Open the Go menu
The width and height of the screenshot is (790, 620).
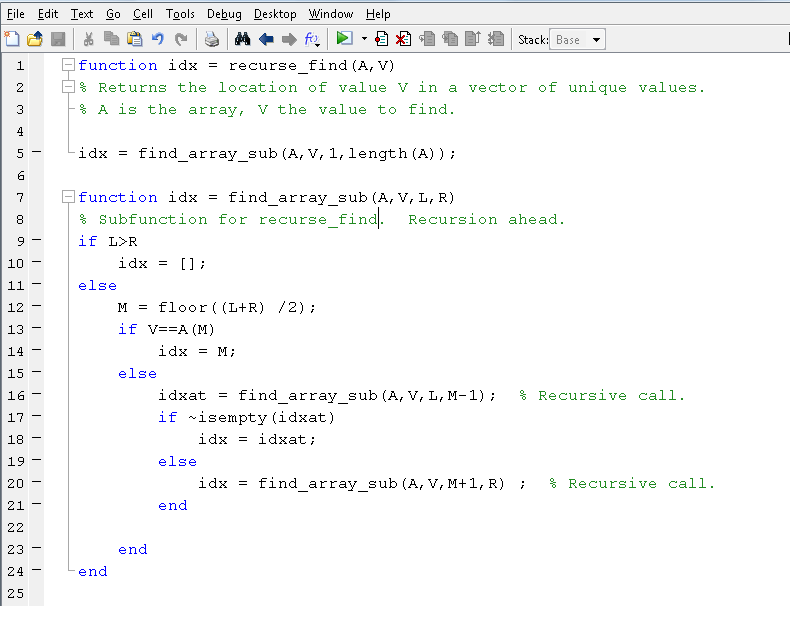tap(113, 14)
